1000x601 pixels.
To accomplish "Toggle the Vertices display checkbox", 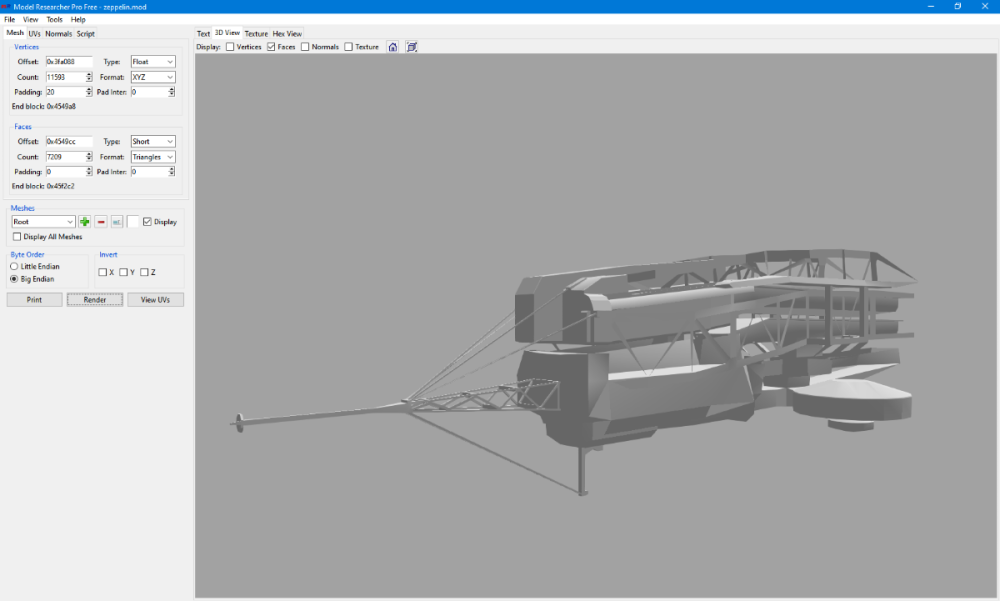I will pyautogui.click(x=230, y=47).
